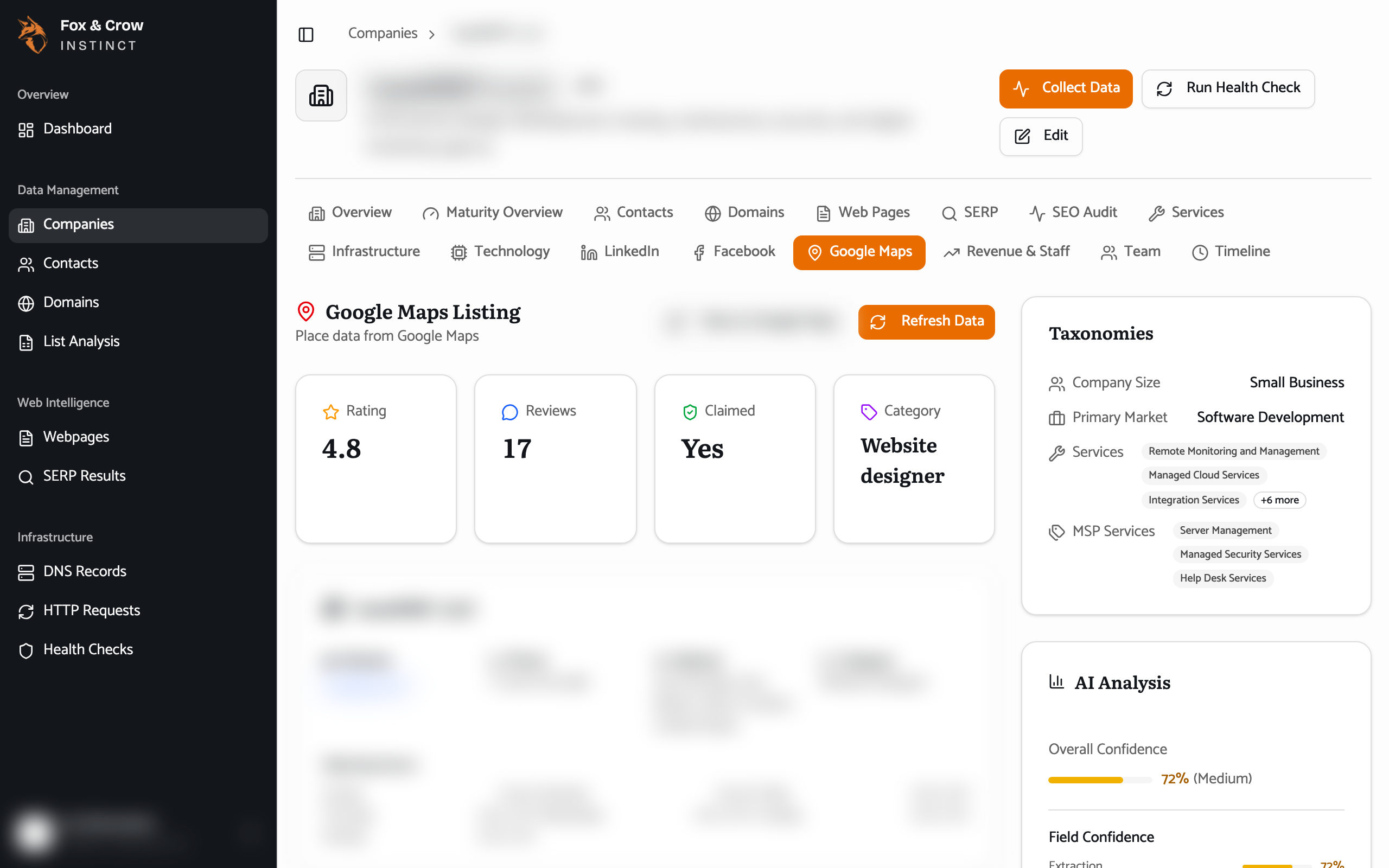Click the AI Analysis chart icon
This screenshot has width=1389, height=868.
1056,682
